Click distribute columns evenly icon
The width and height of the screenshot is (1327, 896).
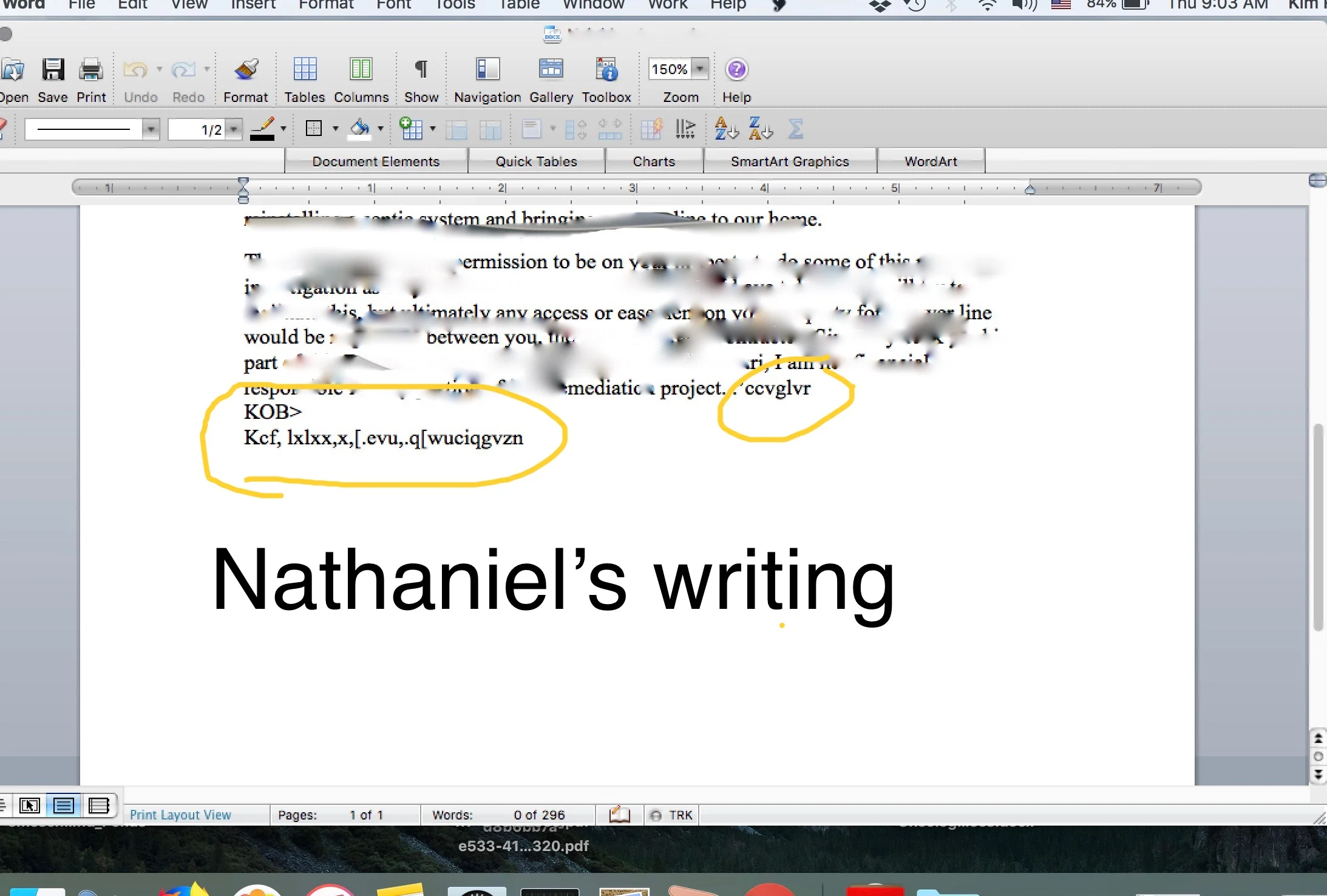[610, 129]
